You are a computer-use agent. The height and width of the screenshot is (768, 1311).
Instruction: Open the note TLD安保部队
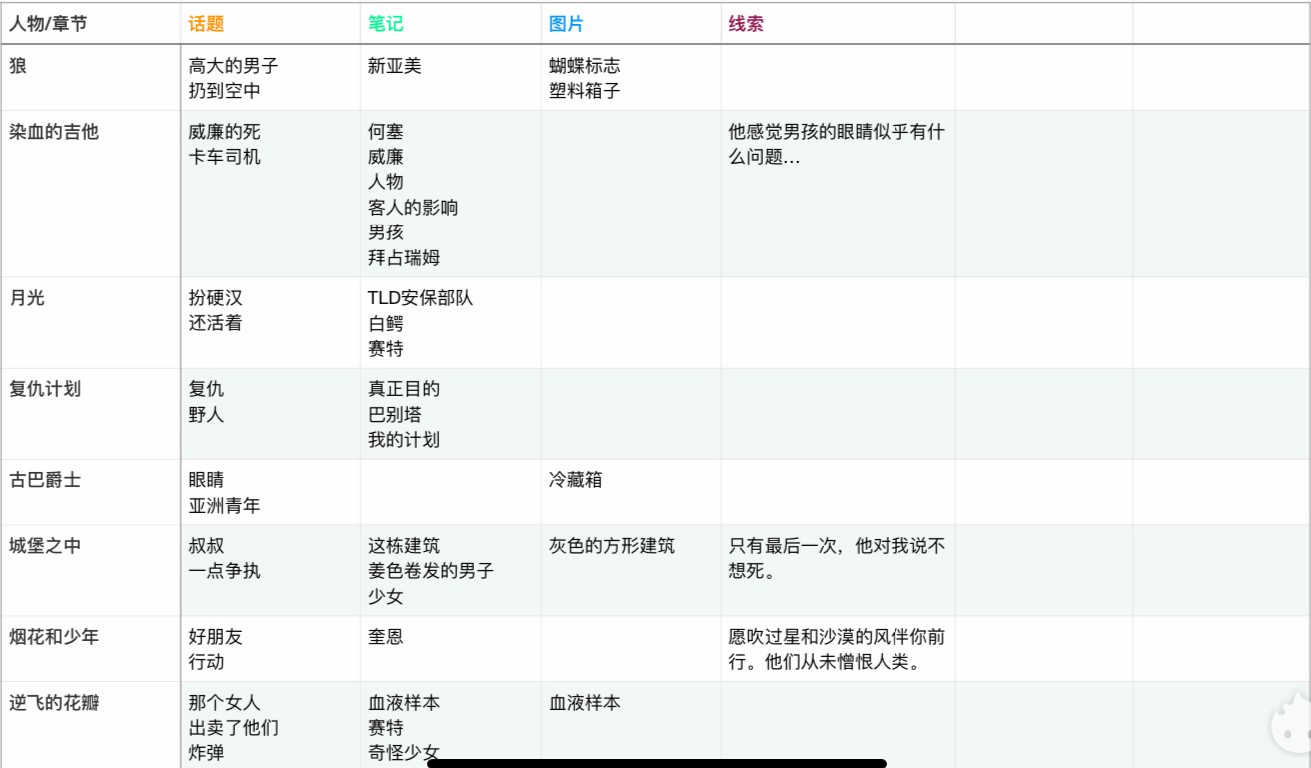tap(420, 298)
